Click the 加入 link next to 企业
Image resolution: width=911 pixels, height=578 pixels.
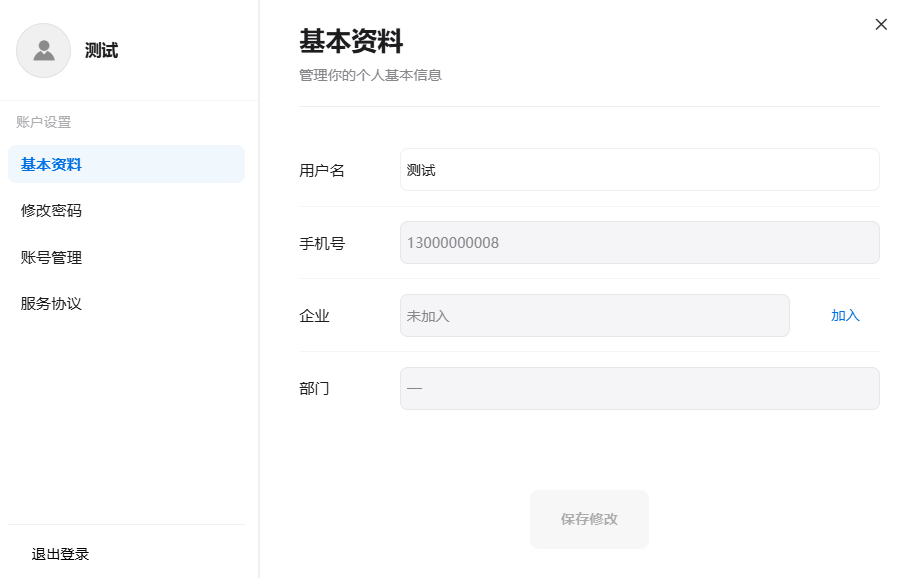coord(845,315)
